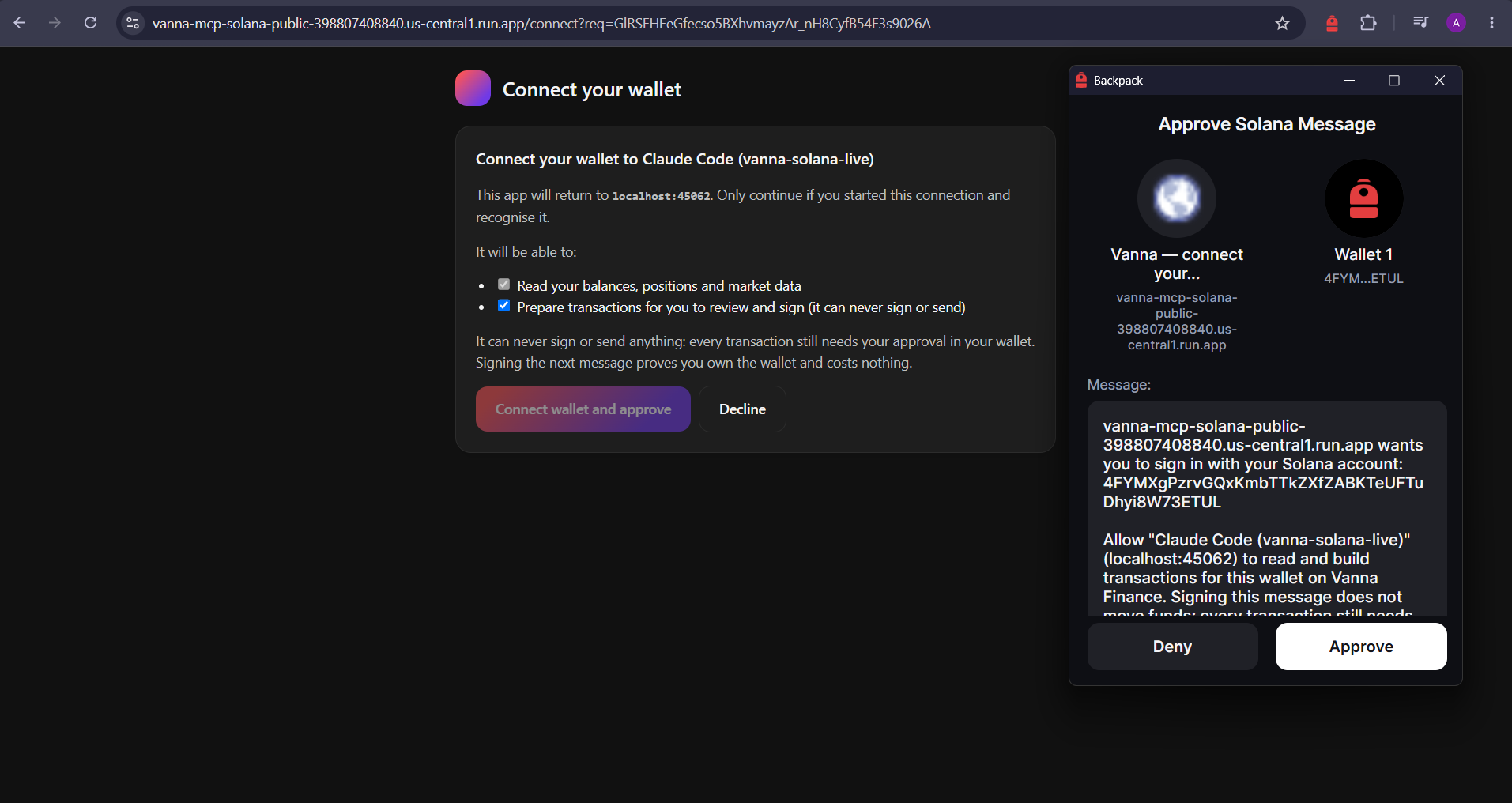Maximize the Backpack popup window
This screenshot has width=1512, height=803.
click(x=1394, y=81)
